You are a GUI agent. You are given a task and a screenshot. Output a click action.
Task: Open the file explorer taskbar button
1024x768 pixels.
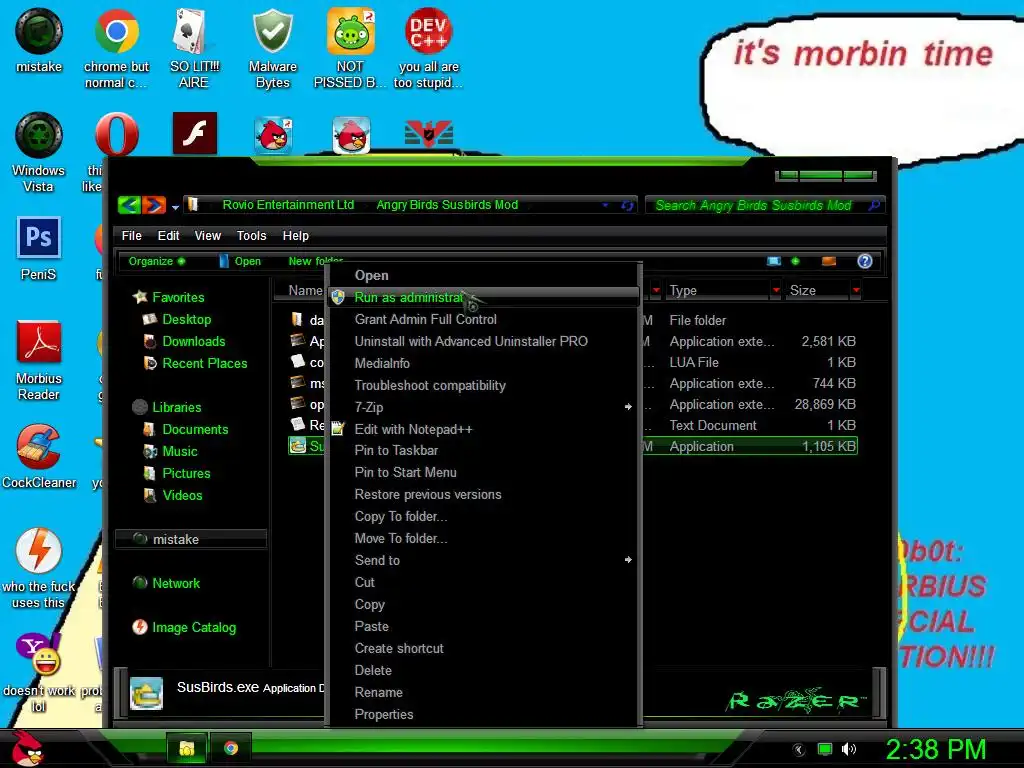[x=187, y=748]
